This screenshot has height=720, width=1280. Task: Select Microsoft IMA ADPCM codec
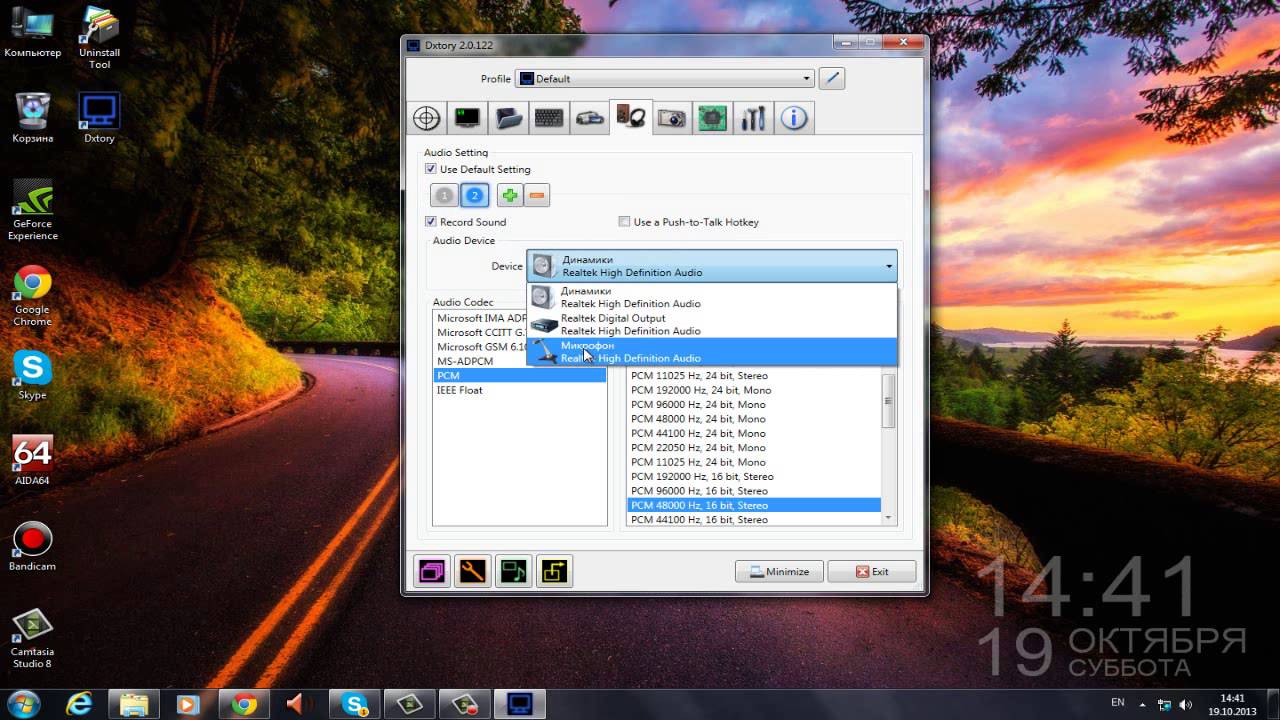[x=481, y=318]
